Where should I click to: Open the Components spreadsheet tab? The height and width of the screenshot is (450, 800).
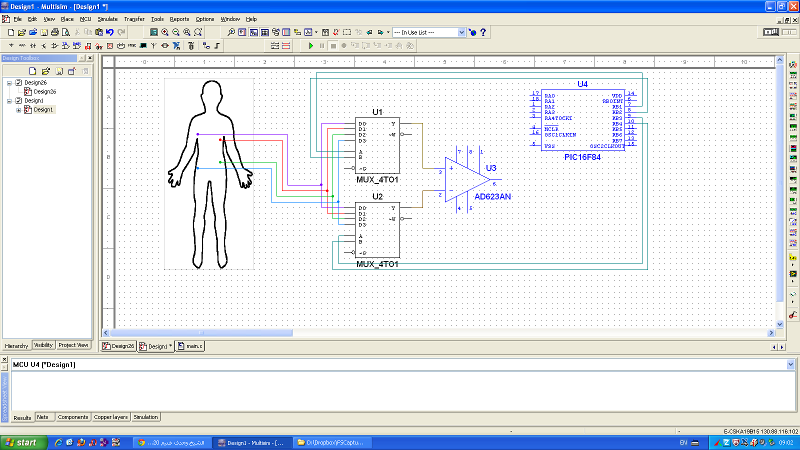point(72,417)
